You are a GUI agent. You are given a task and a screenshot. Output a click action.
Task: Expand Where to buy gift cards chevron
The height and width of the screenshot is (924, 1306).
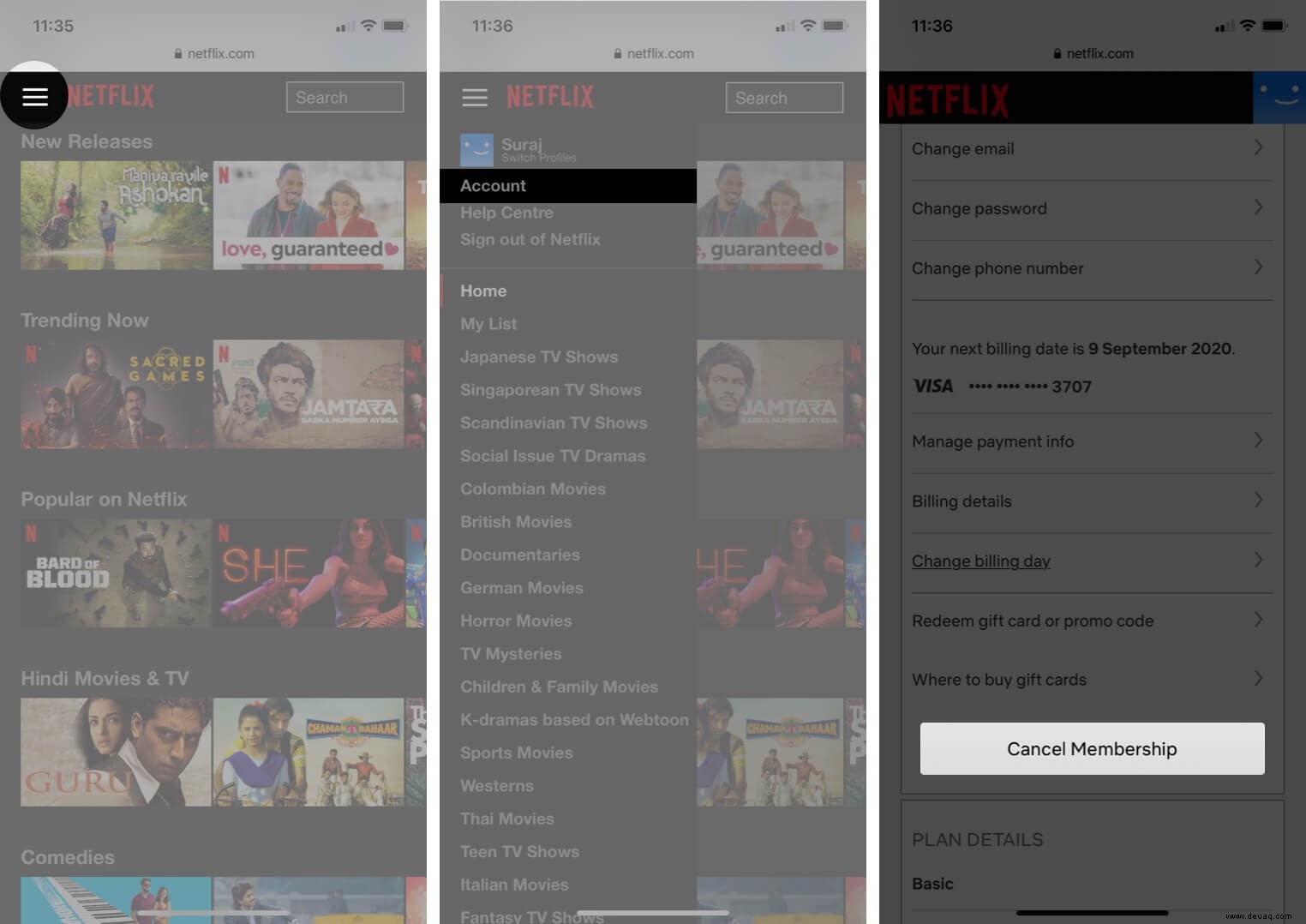1258,679
